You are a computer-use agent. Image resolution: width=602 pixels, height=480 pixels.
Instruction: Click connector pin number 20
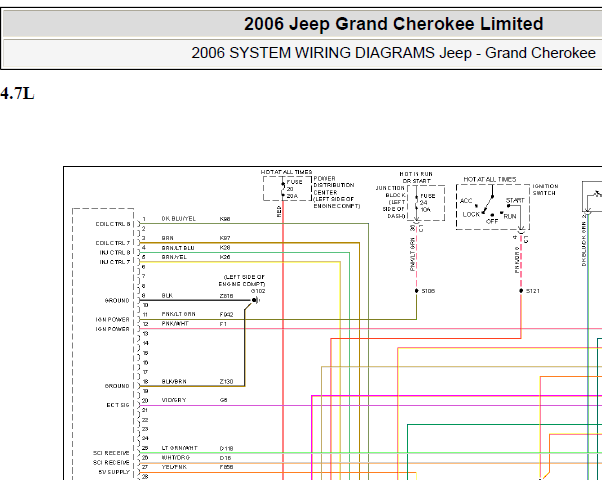tap(145, 401)
